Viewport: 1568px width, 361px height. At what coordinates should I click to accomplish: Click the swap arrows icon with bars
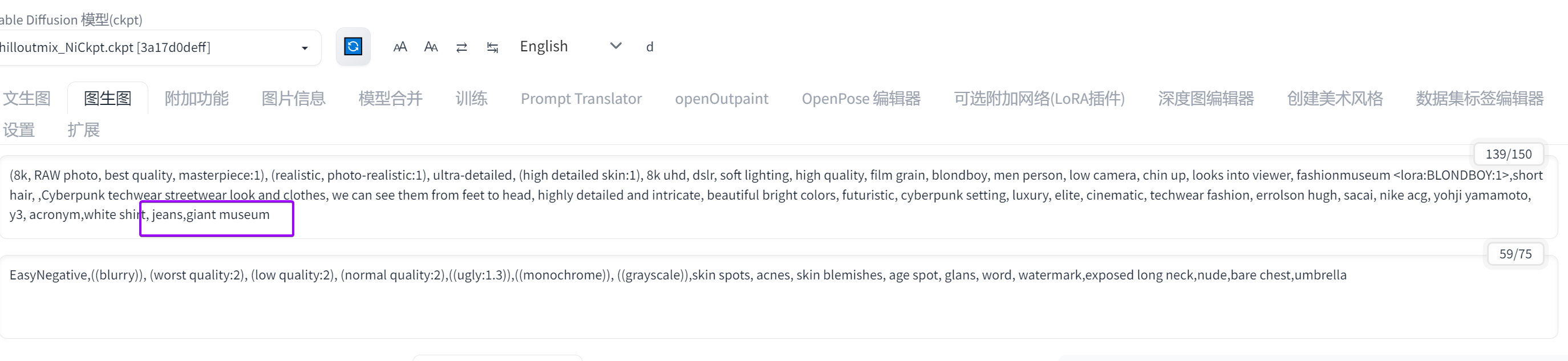coord(492,47)
